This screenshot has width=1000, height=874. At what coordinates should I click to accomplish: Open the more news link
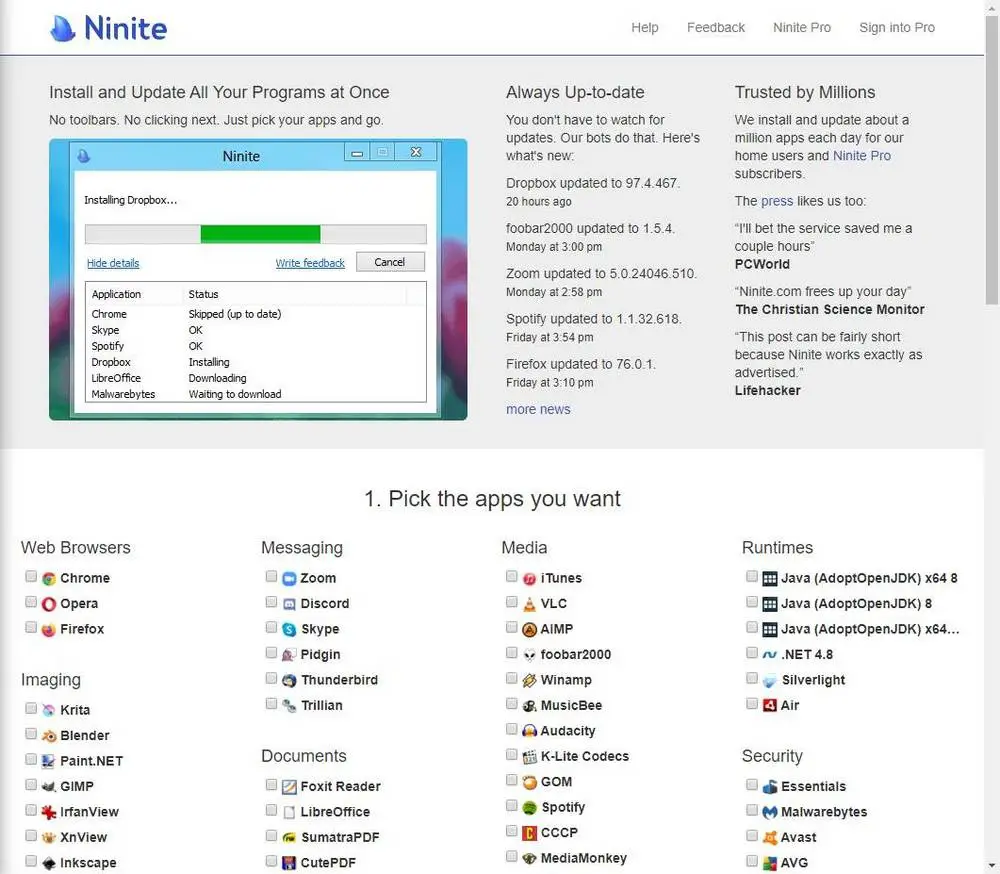(x=538, y=410)
